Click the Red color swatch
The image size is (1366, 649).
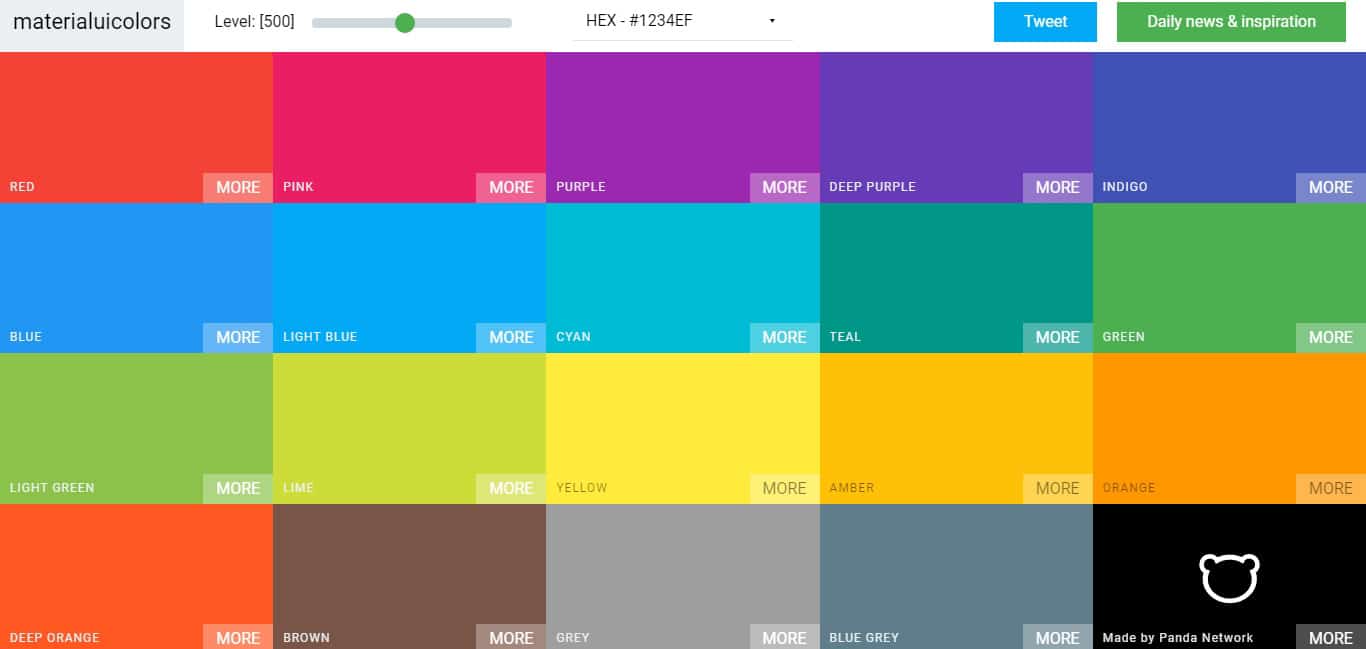point(136,127)
